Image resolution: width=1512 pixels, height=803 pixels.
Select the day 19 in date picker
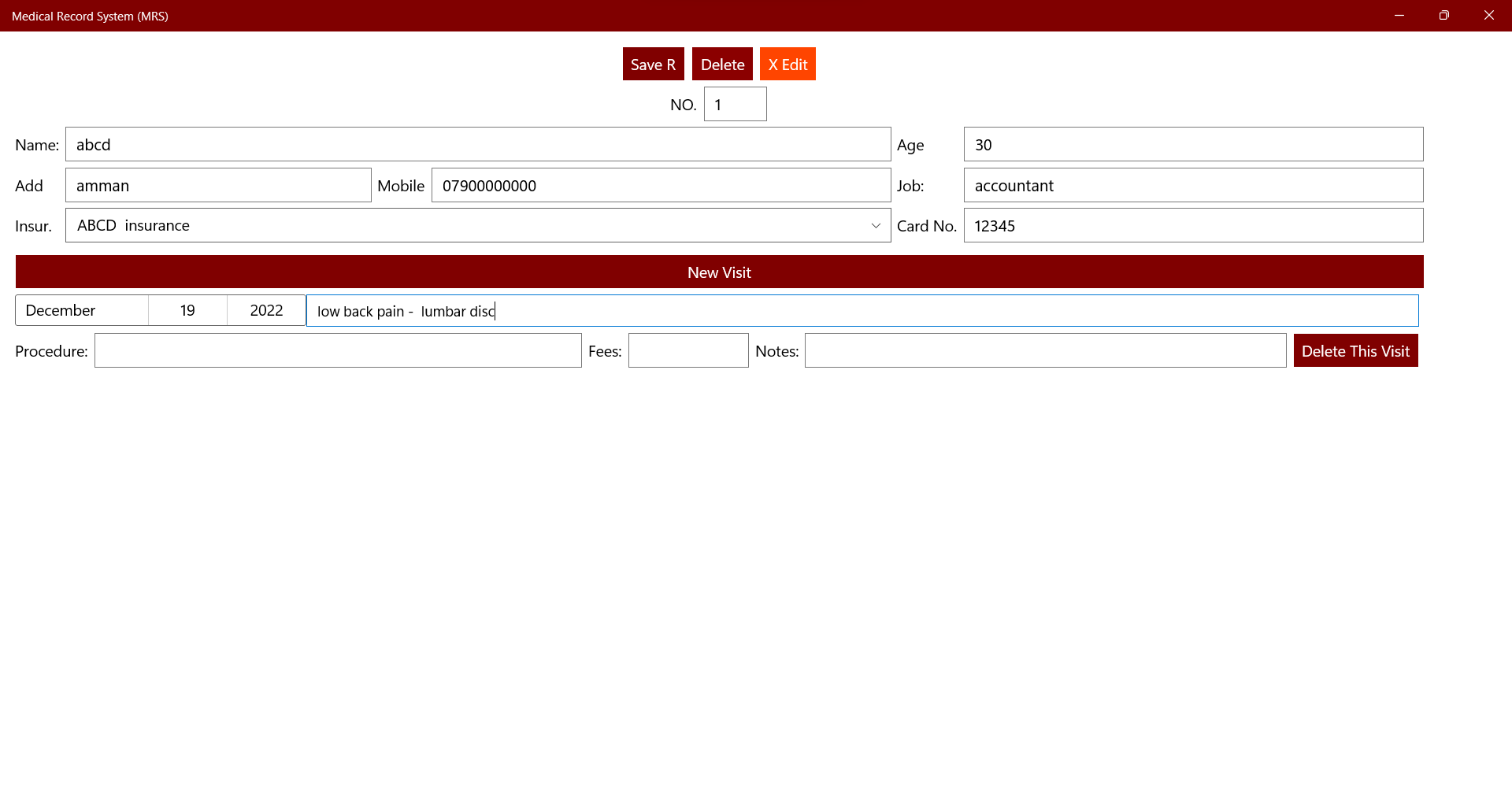(x=187, y=310)
